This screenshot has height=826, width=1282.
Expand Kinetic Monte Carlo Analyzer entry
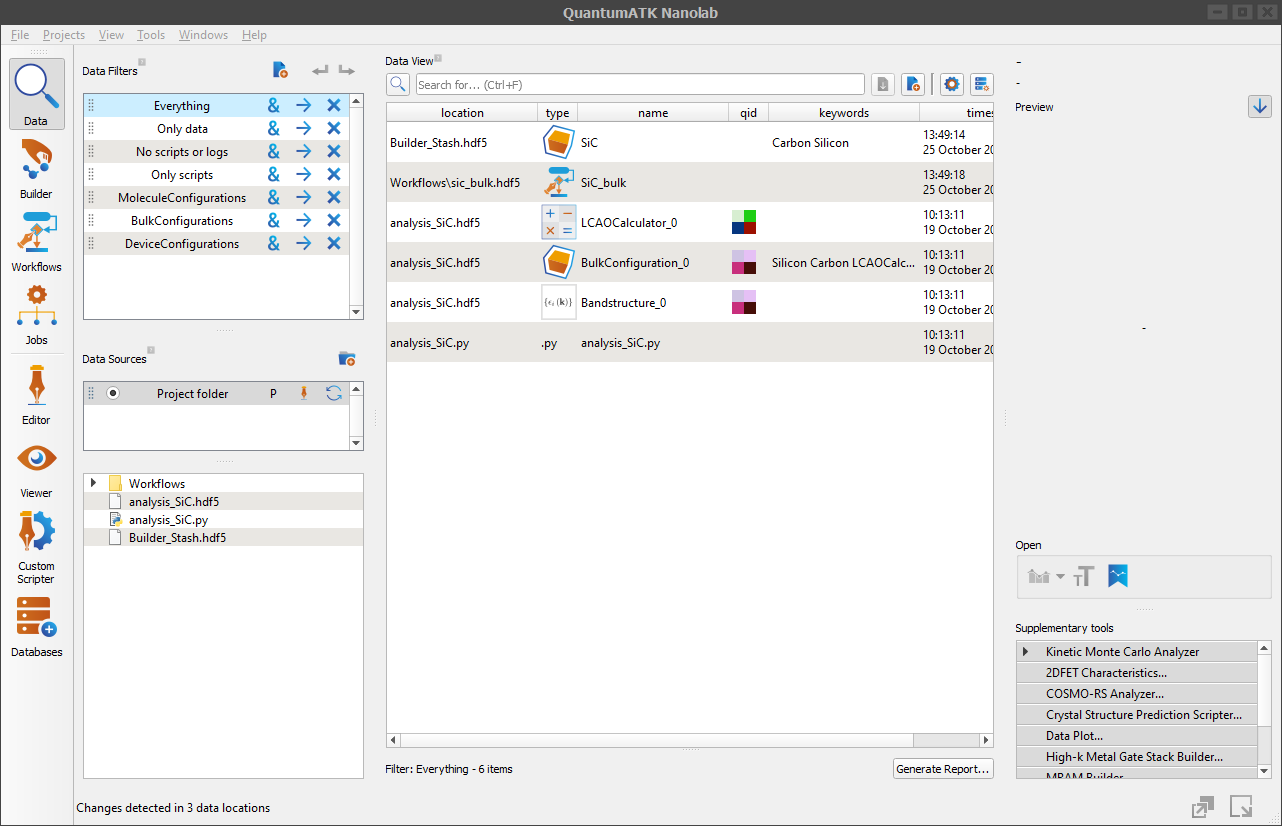(x=1025, y=652)
